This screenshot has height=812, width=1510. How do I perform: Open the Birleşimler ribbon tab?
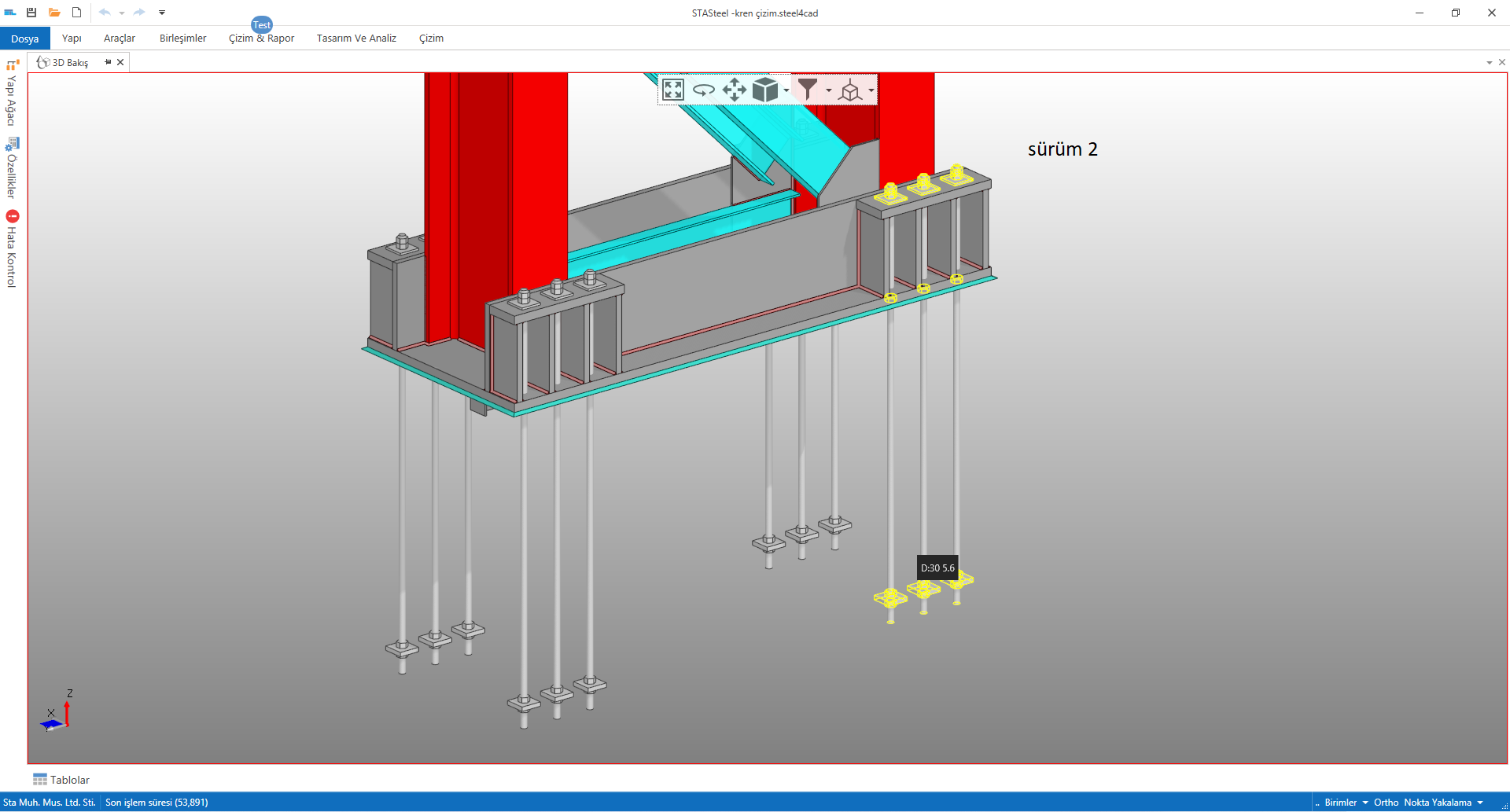tap(182, 39)
